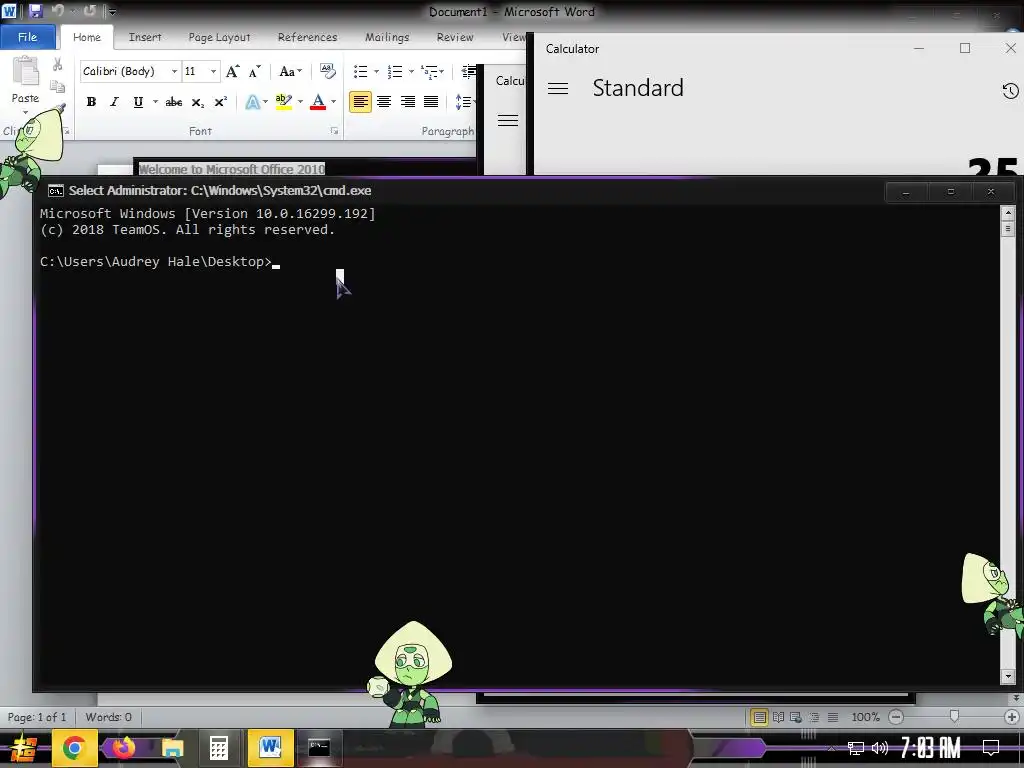Toggle Subscript formatting
Screen dimensions: 1024x768
click(197, 102)
